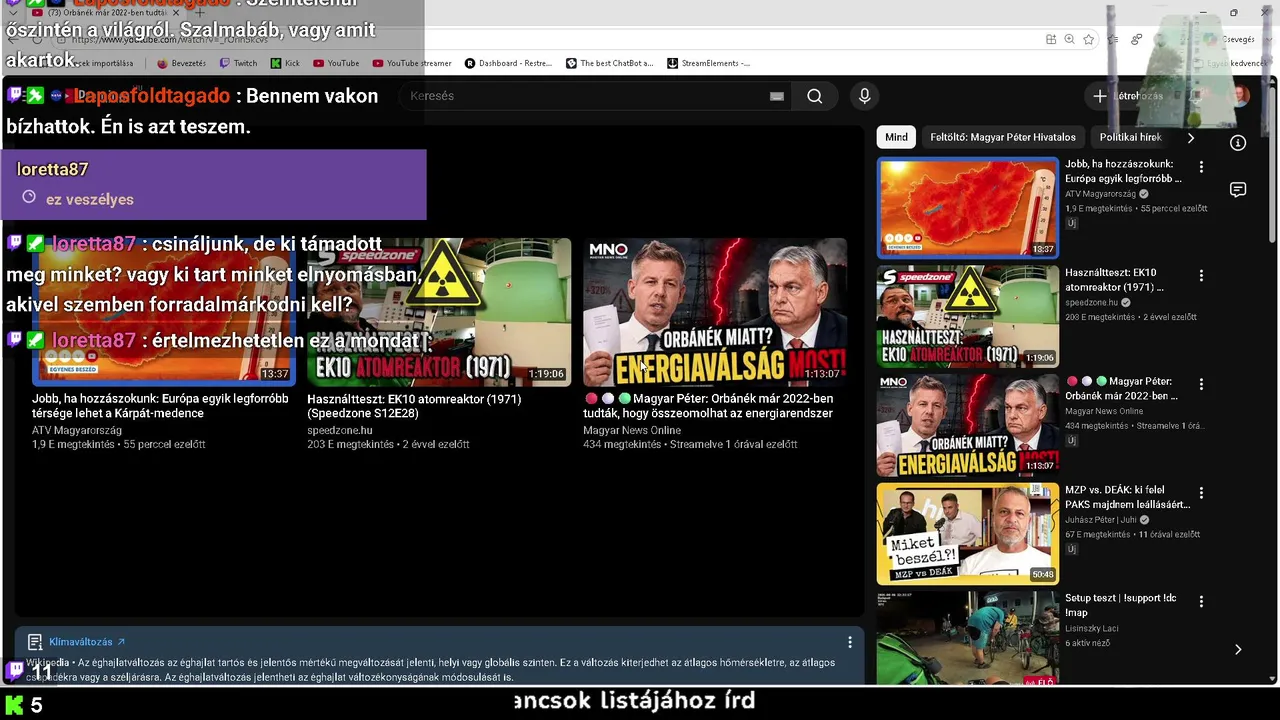This screenshot has width=1280, height=720.
Task: Open the large EK10 Atomreaktor thumbnail in the grid
Action: (439, 311)
